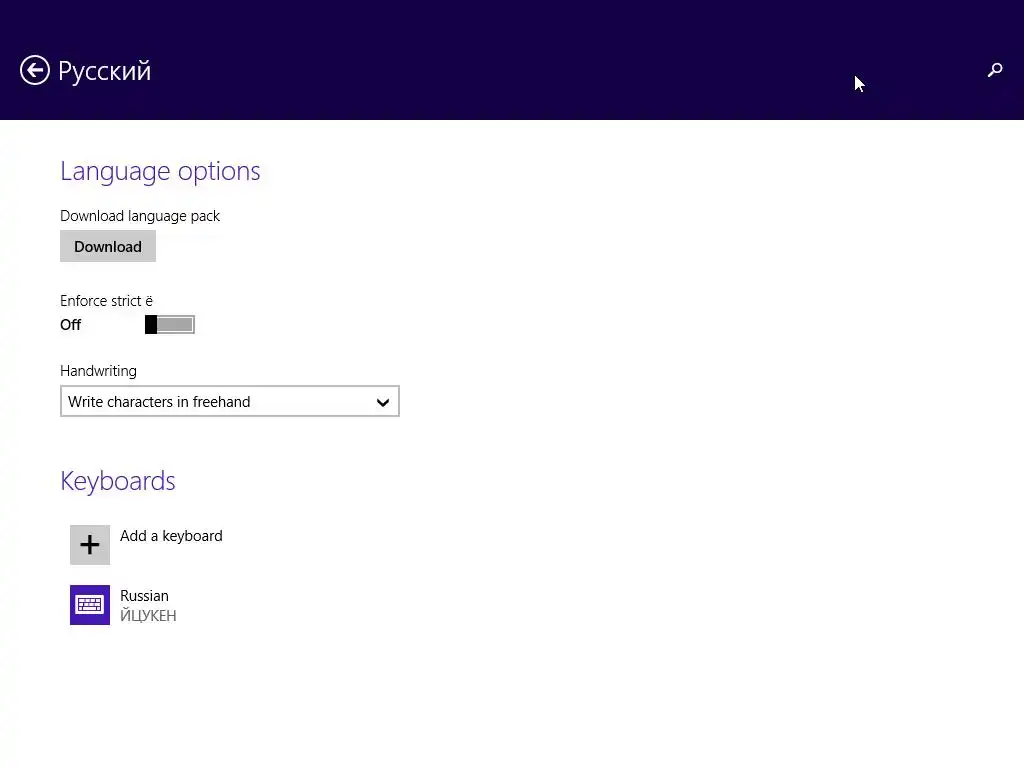Download the language pack

[x=108, y=246]
